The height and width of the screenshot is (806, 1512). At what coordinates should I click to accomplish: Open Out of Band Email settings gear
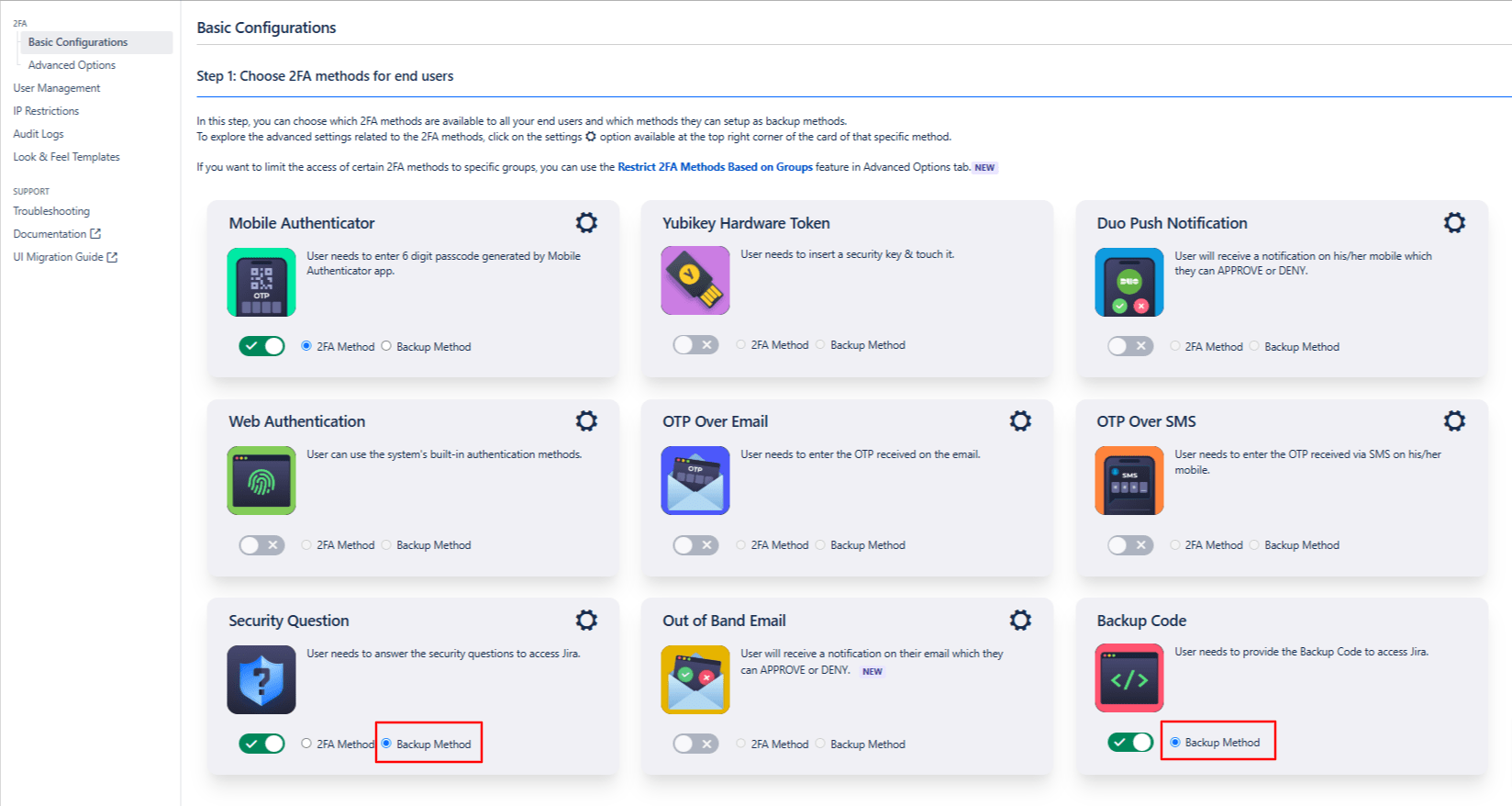click(1020, 621)
